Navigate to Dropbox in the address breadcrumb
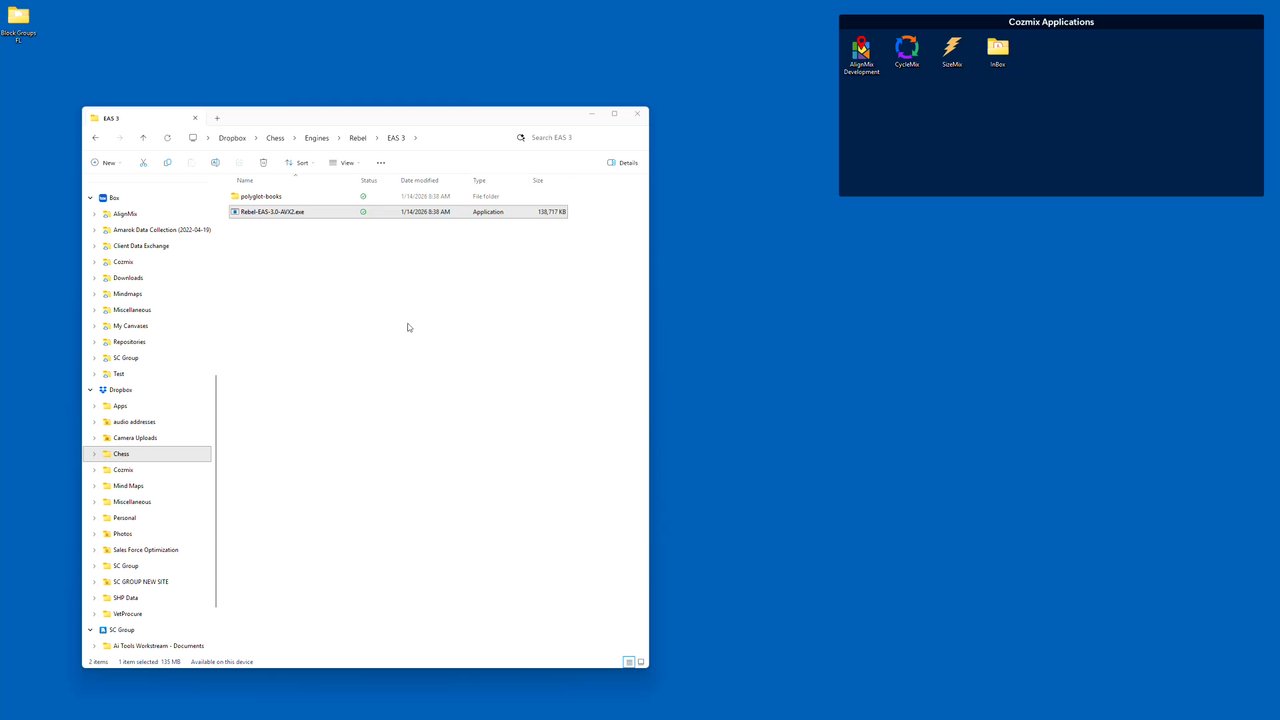The height and width of the screenshot is (720, 1280). [x=232, y=138]
